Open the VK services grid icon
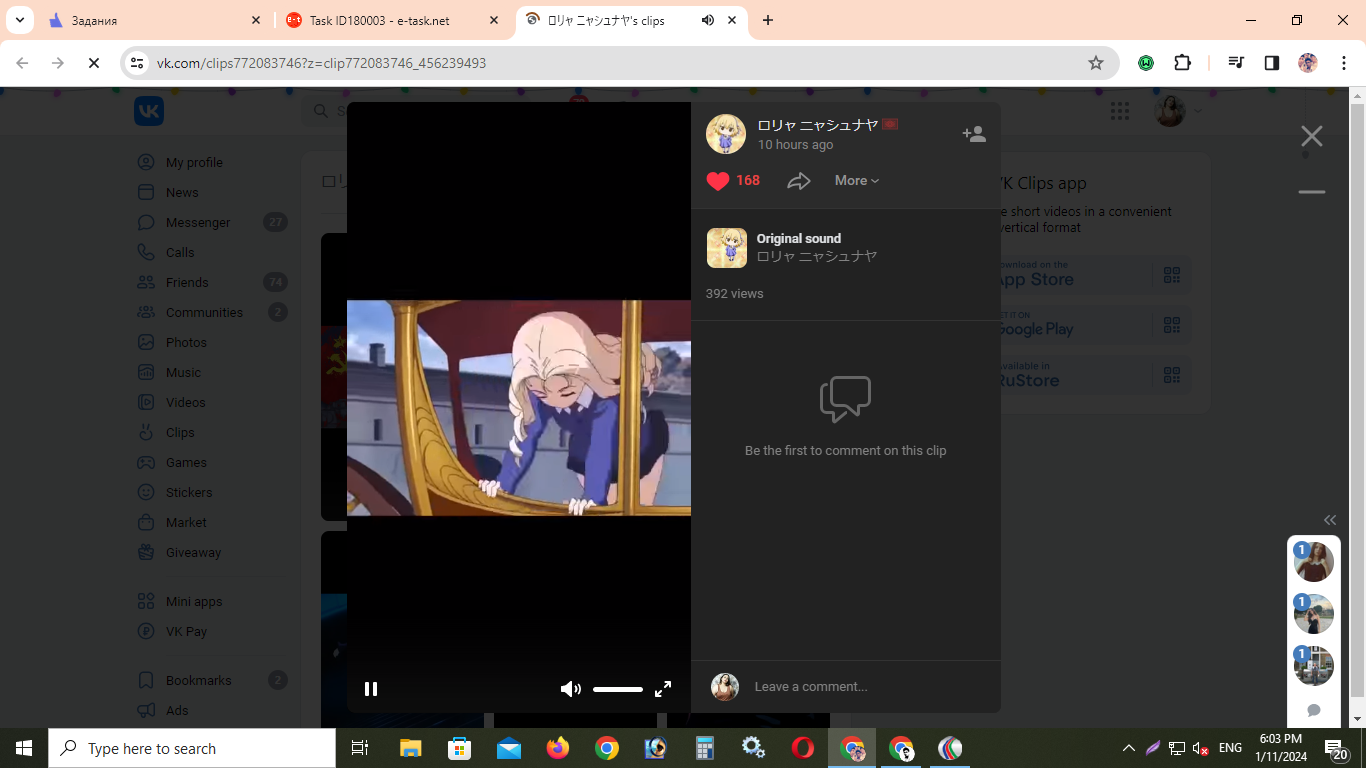 (1120, 111)
